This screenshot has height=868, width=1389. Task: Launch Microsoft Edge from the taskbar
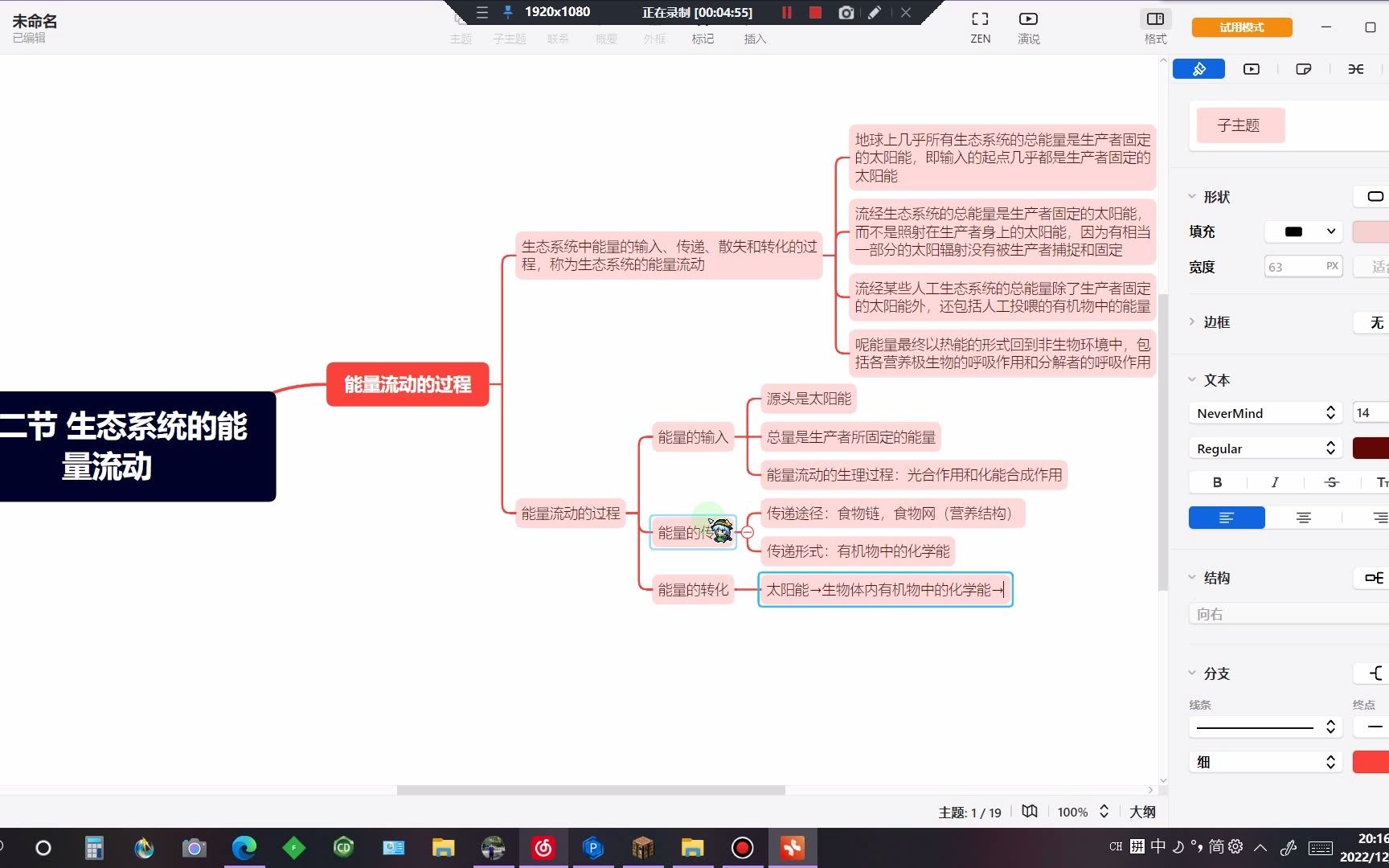[x=244, y=847]
